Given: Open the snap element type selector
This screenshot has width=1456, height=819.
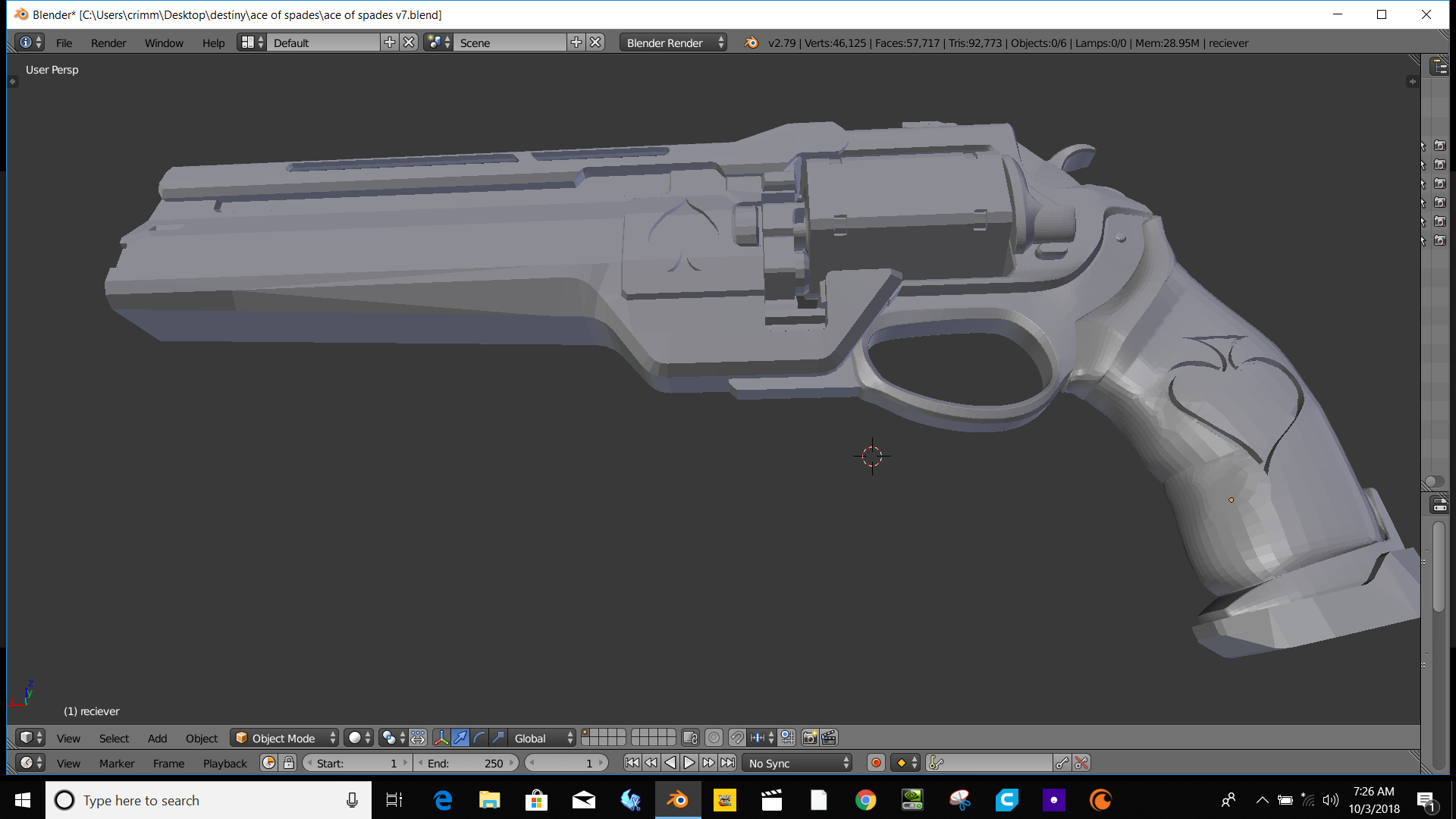Looking at the screenshot, I should [762, 738].
